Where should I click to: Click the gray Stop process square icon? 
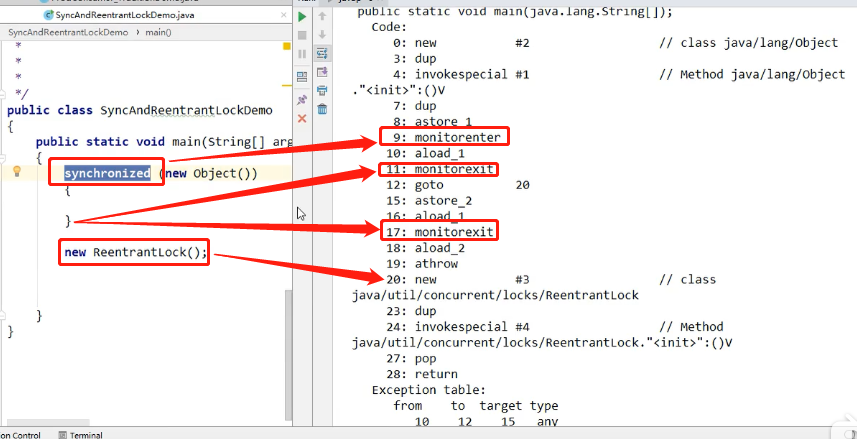click(x=302, y=36)
